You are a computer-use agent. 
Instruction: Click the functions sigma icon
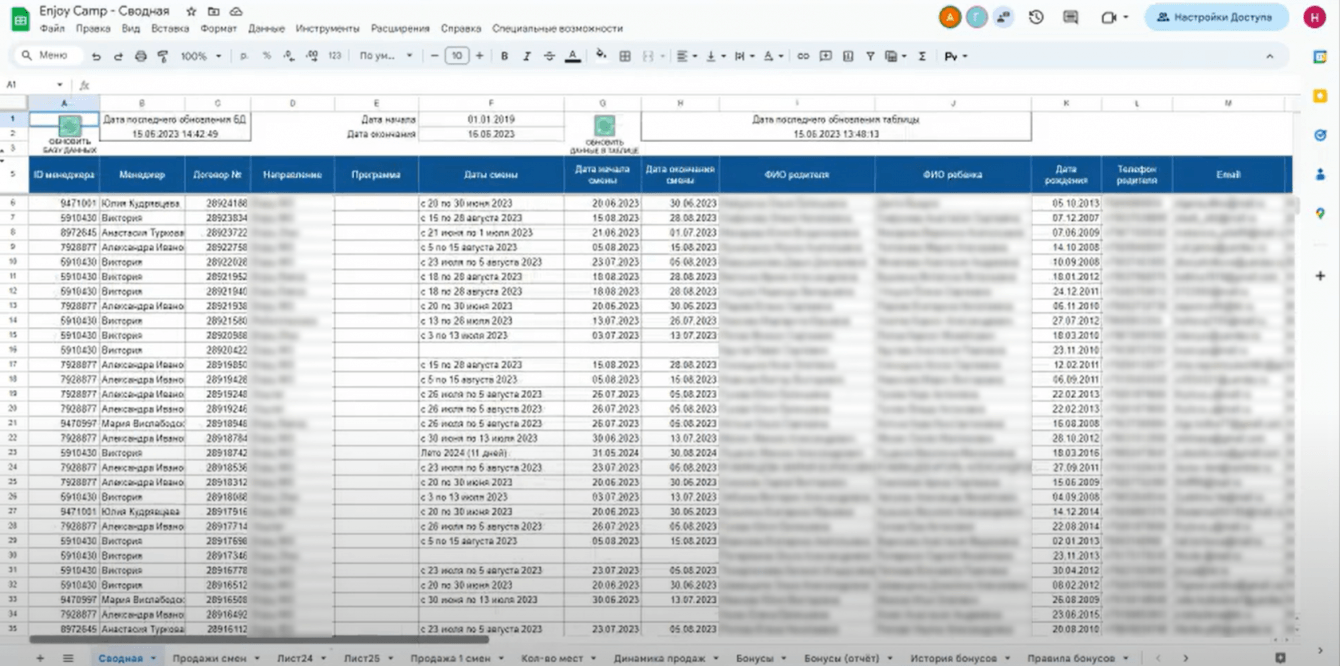point(921,56)
